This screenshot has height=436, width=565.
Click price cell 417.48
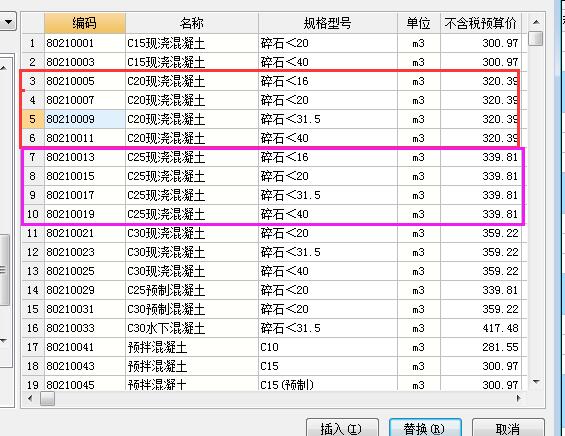[x=481, y=328]
